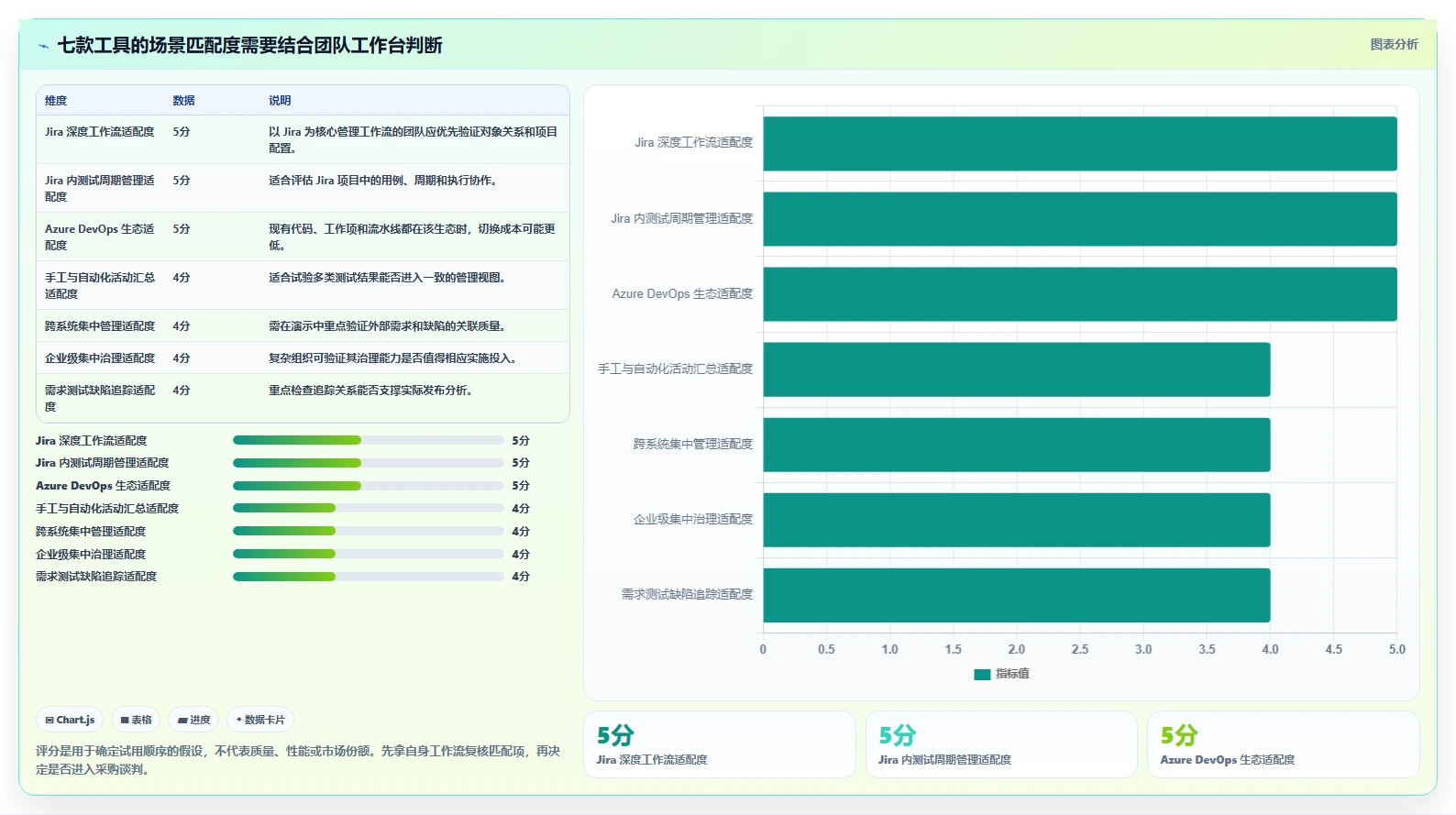Click the small icon before the page title

coord(43,46)
